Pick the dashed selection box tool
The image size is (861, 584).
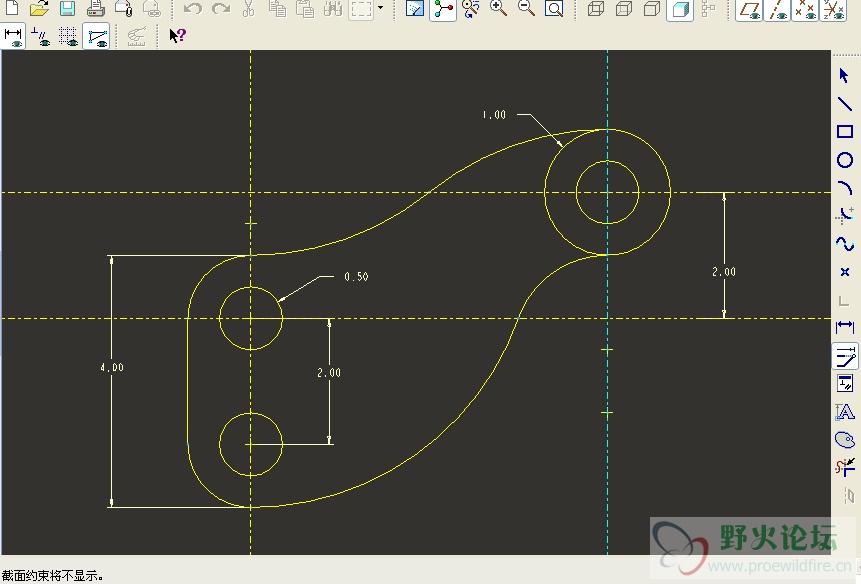[361, 9]
